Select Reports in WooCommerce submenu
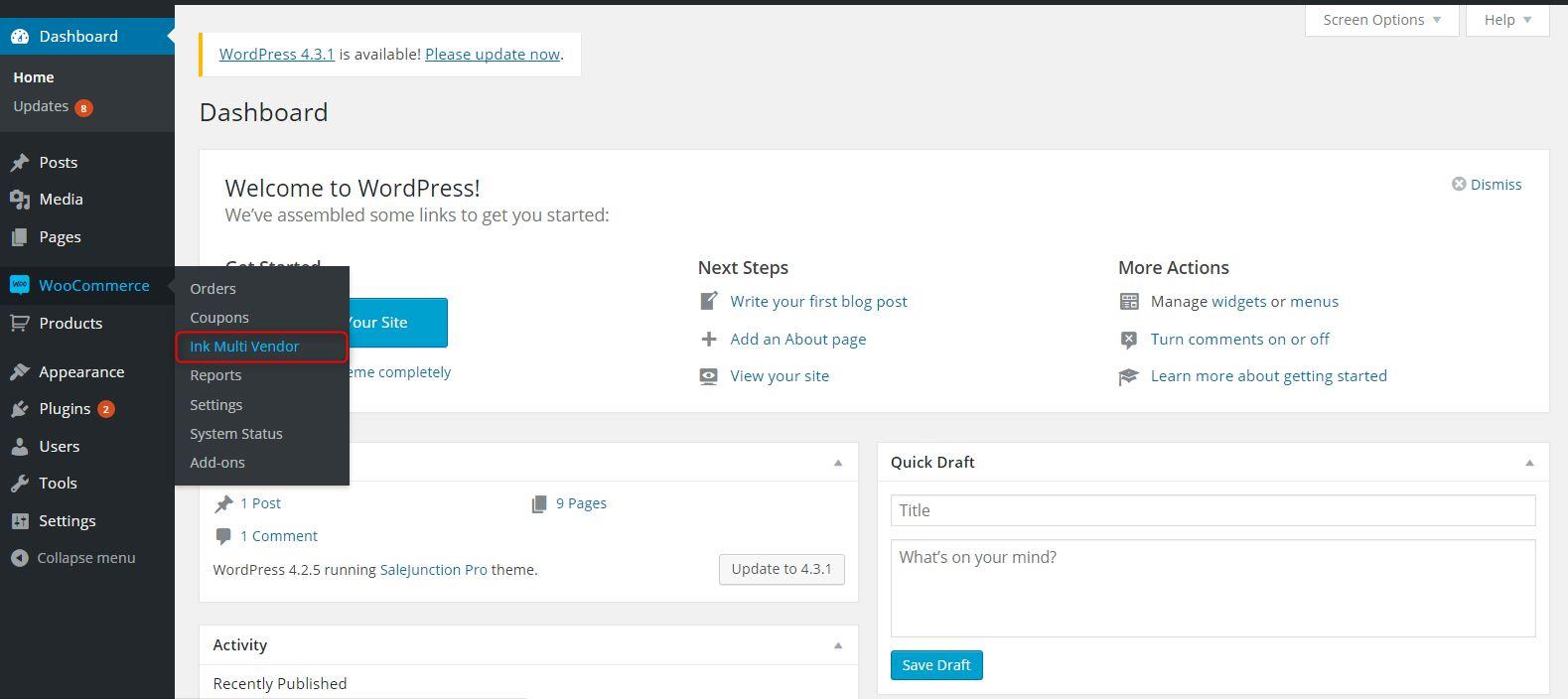Viewport: 1568px width, 699px height. pyautogui.click(x=215, y=375)
